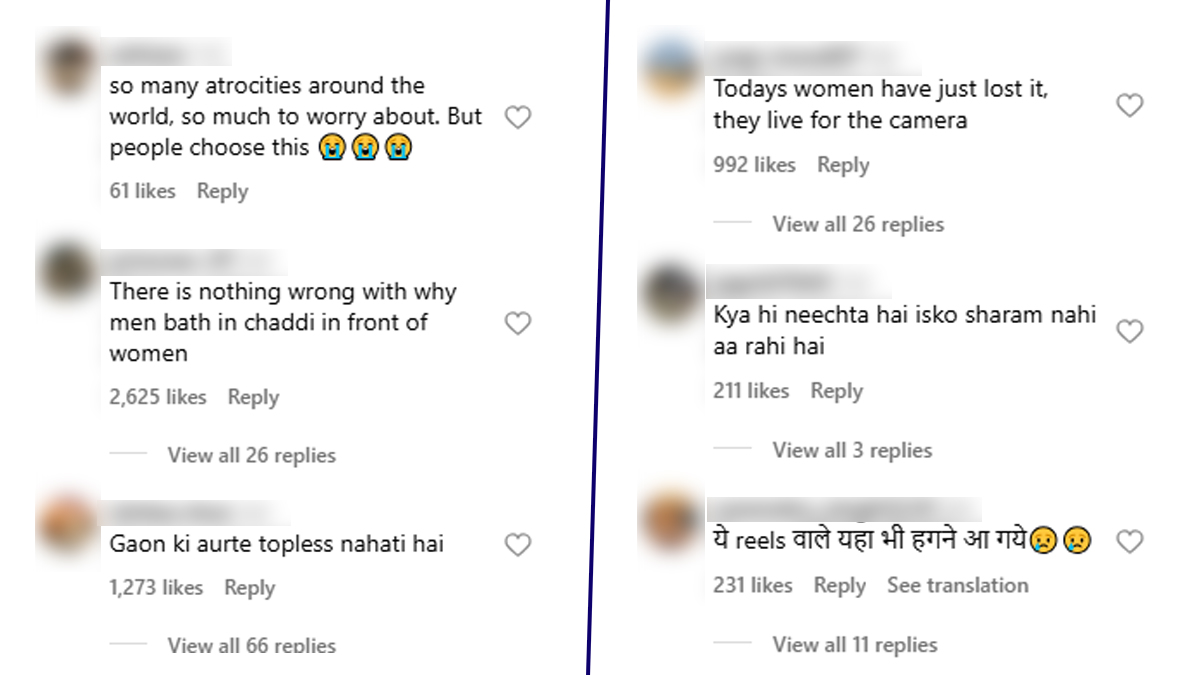Like the "men bath in chaddi" comment
This screenshot has height=675, width=1200.
click(x=517, y=324)
